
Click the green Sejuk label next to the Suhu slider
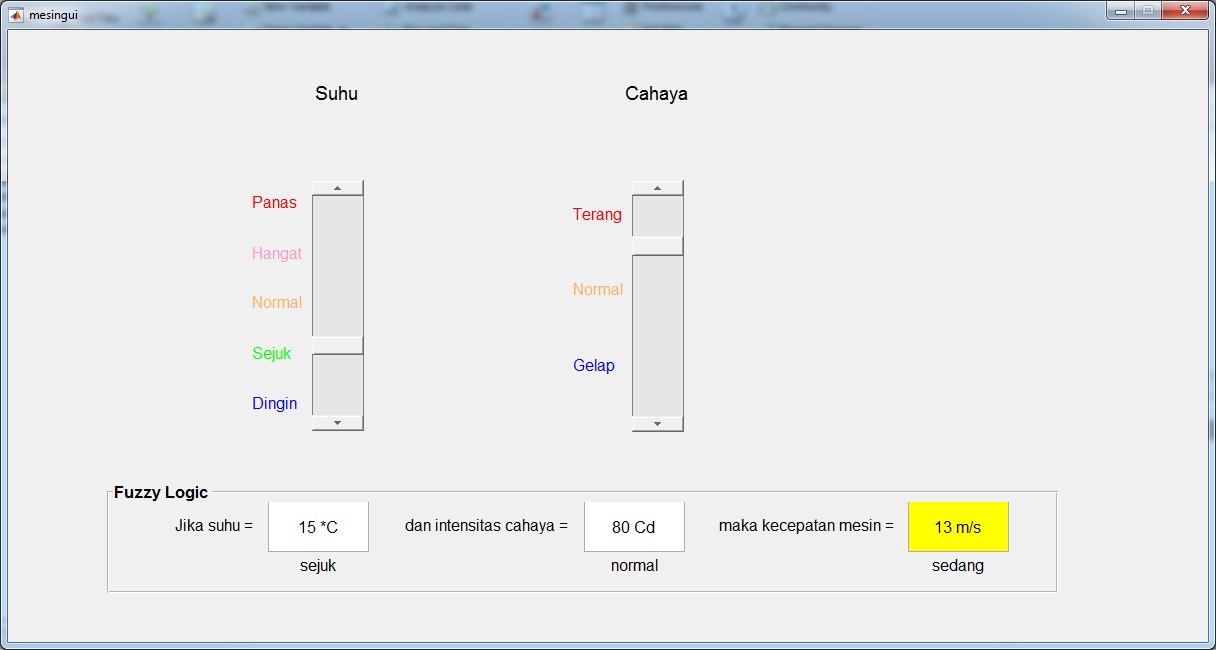(x=272, y=354)
